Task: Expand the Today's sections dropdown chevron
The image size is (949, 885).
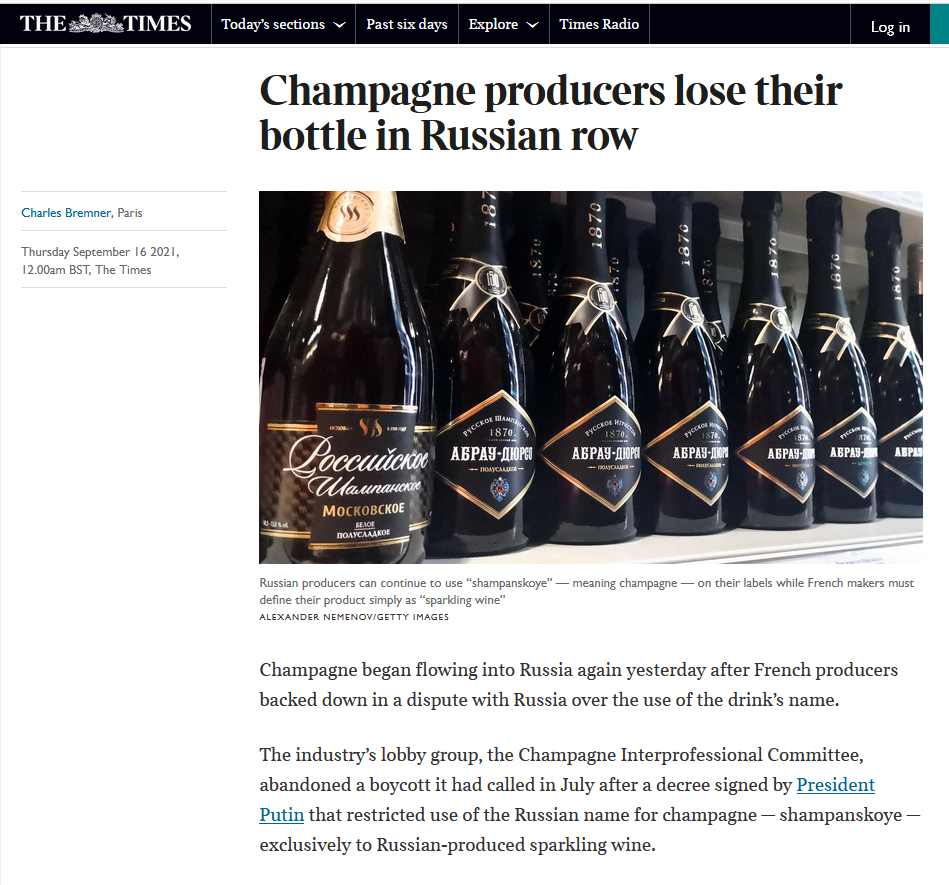Action: point(340,25)
